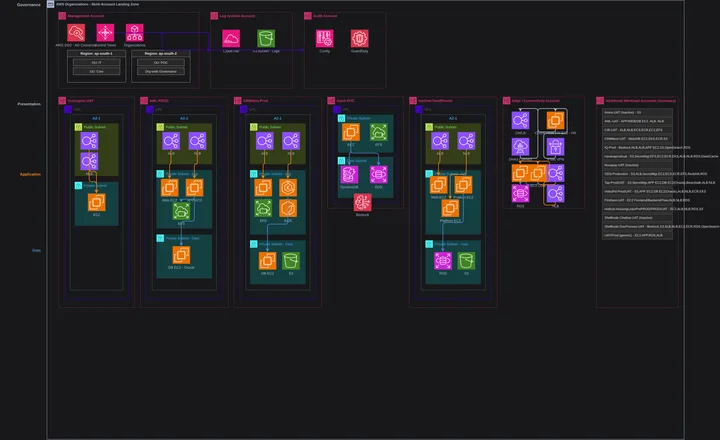Viewport: 720px width, 440px height.
Task: Select the VPN icon in Edge Connectivity Account
Action: pyautogui.click(x=555, y=147)
